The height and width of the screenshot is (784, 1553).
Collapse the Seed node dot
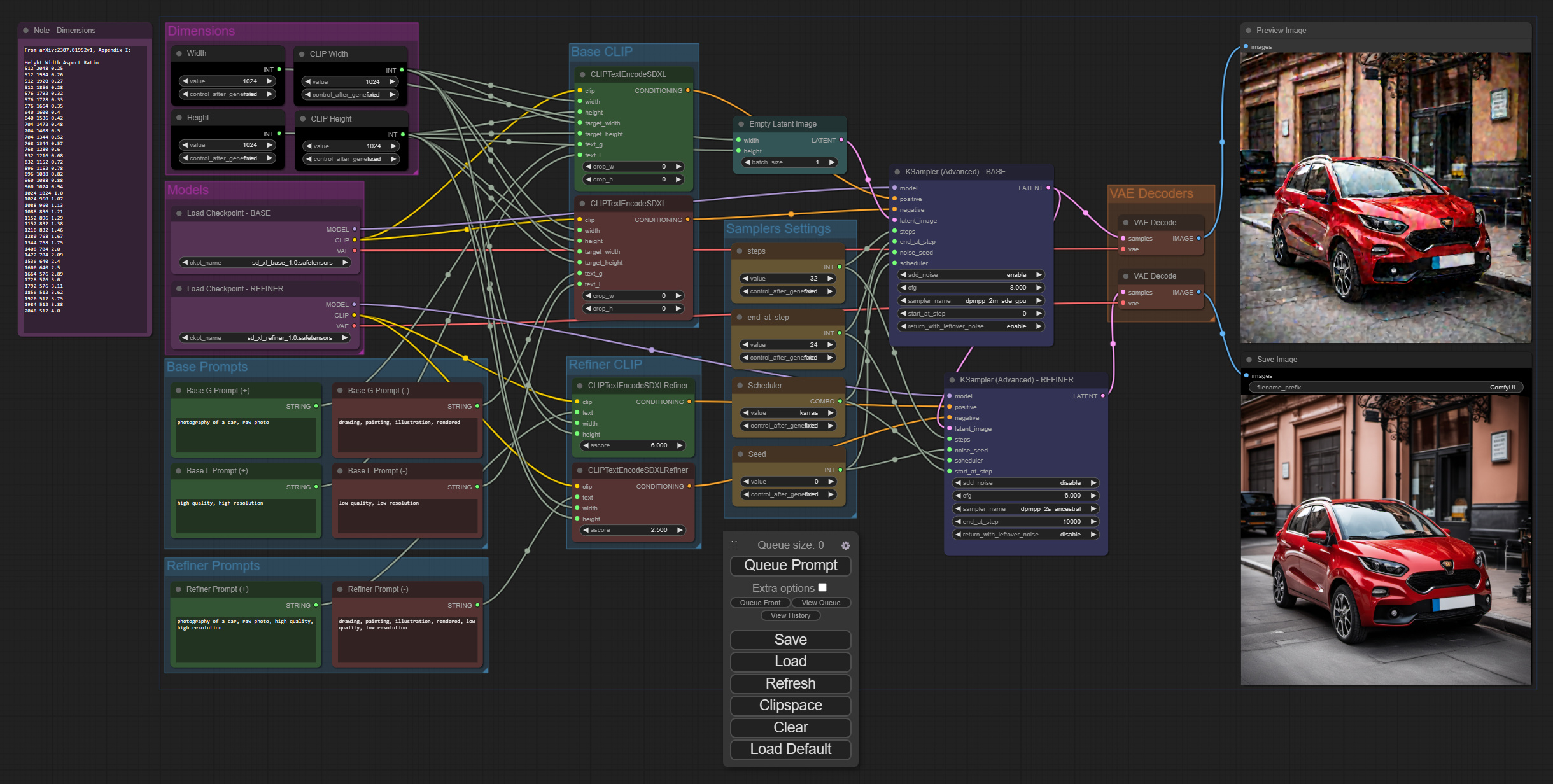click(x=740, y=454)
